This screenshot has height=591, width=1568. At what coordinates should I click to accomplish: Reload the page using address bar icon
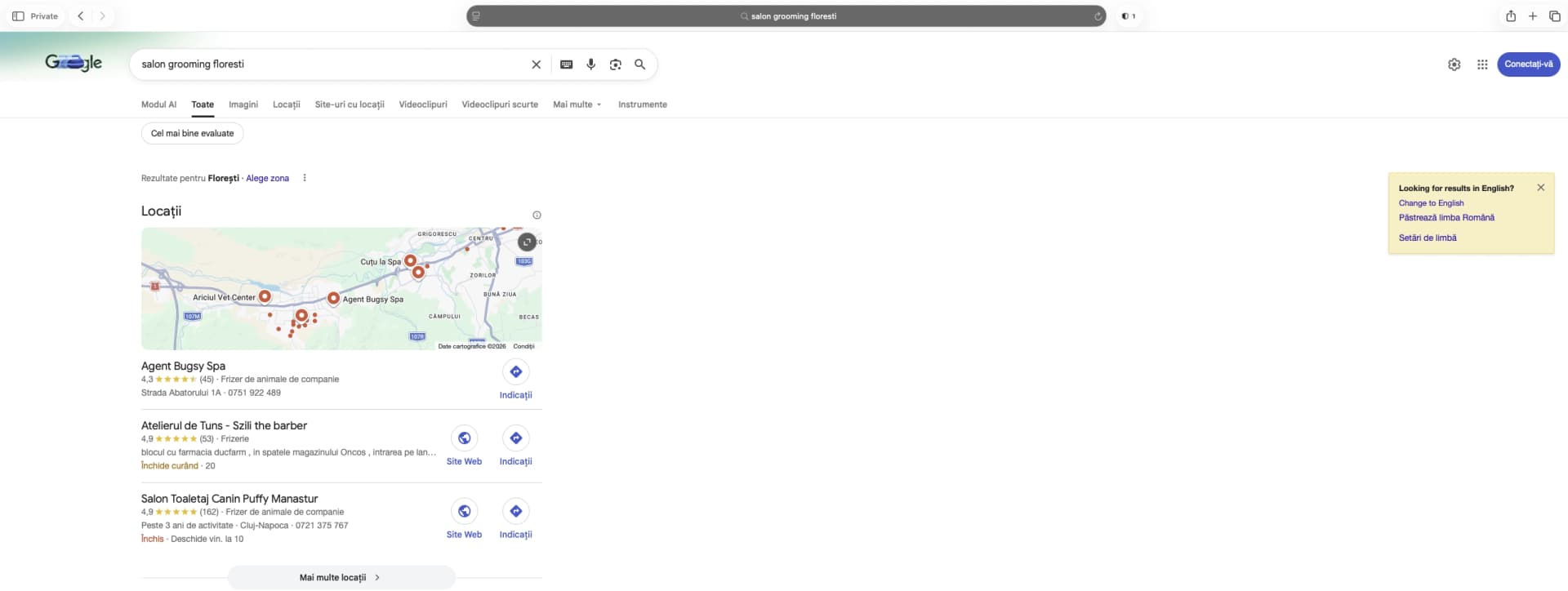[x=1098, y=16]
